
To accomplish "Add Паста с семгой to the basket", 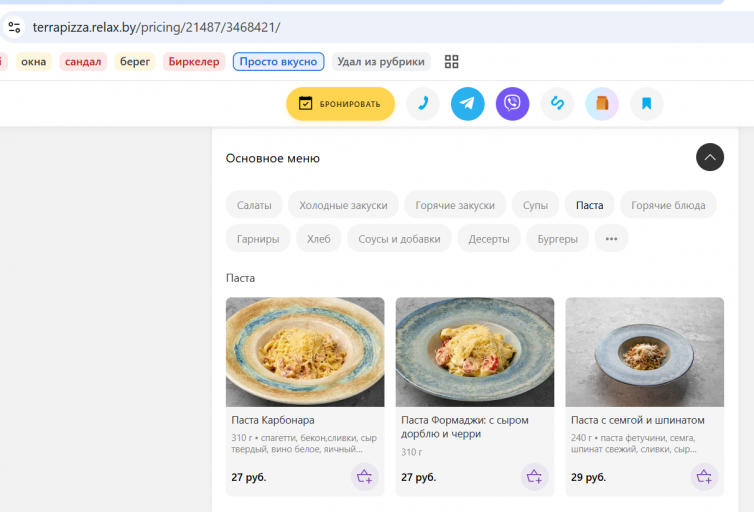I will click(704, 477).
